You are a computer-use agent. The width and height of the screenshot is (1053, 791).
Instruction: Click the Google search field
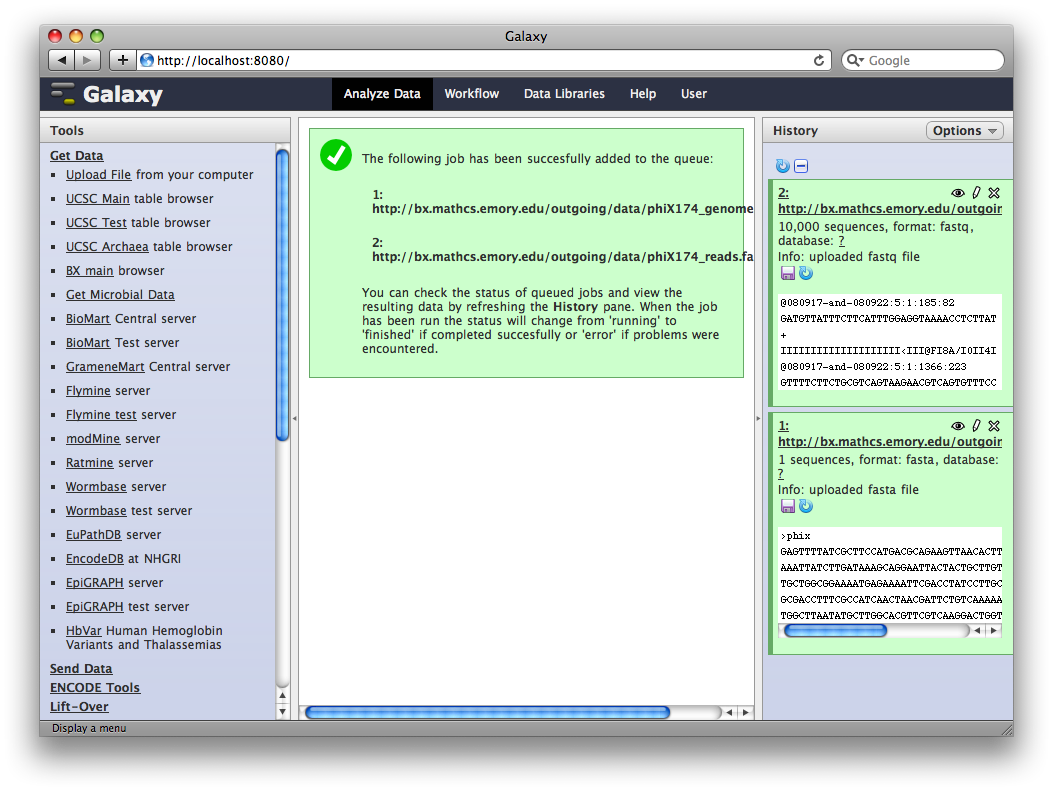pos(923,60)
